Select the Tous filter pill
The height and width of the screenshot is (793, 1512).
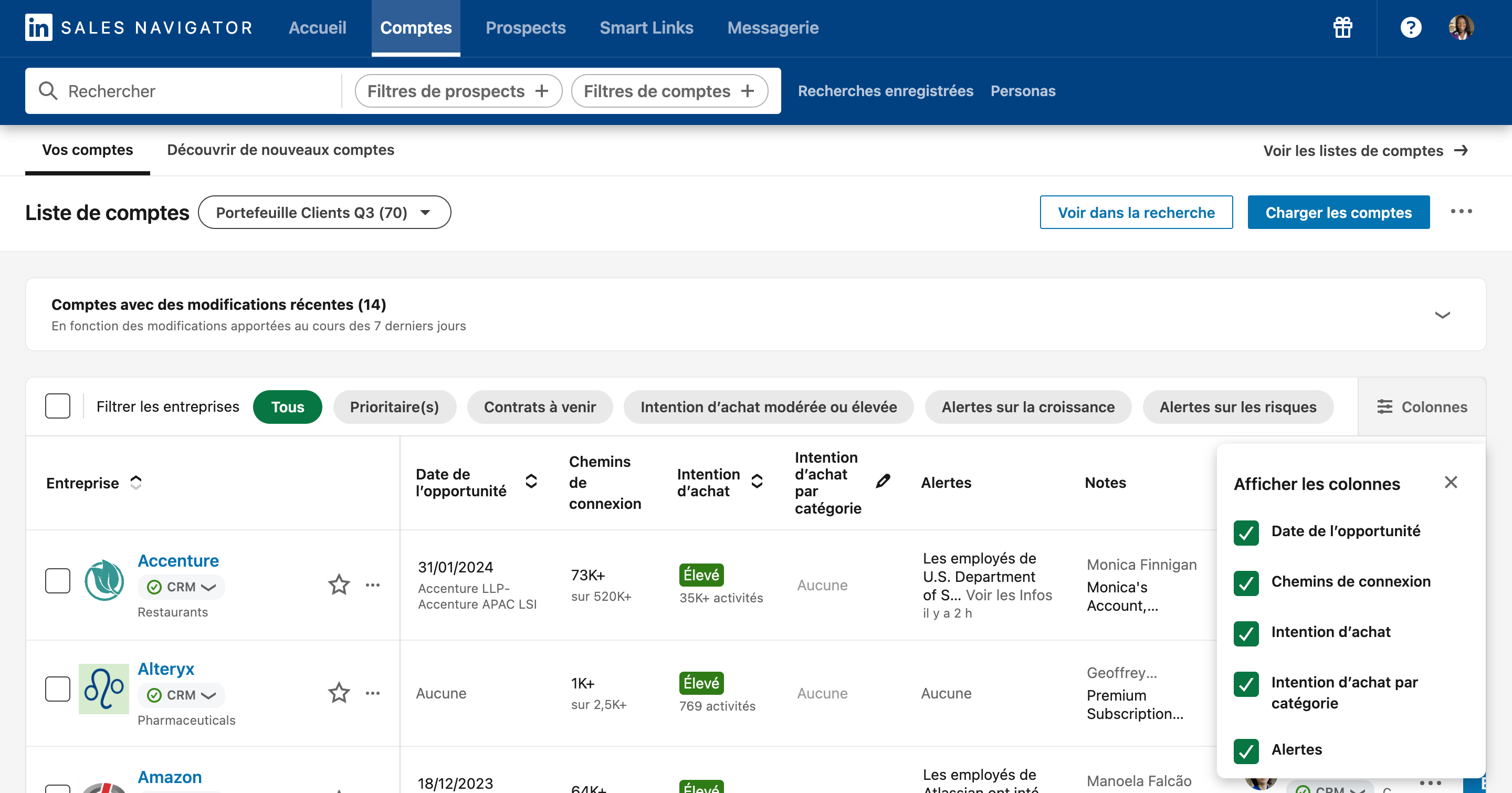287,407
